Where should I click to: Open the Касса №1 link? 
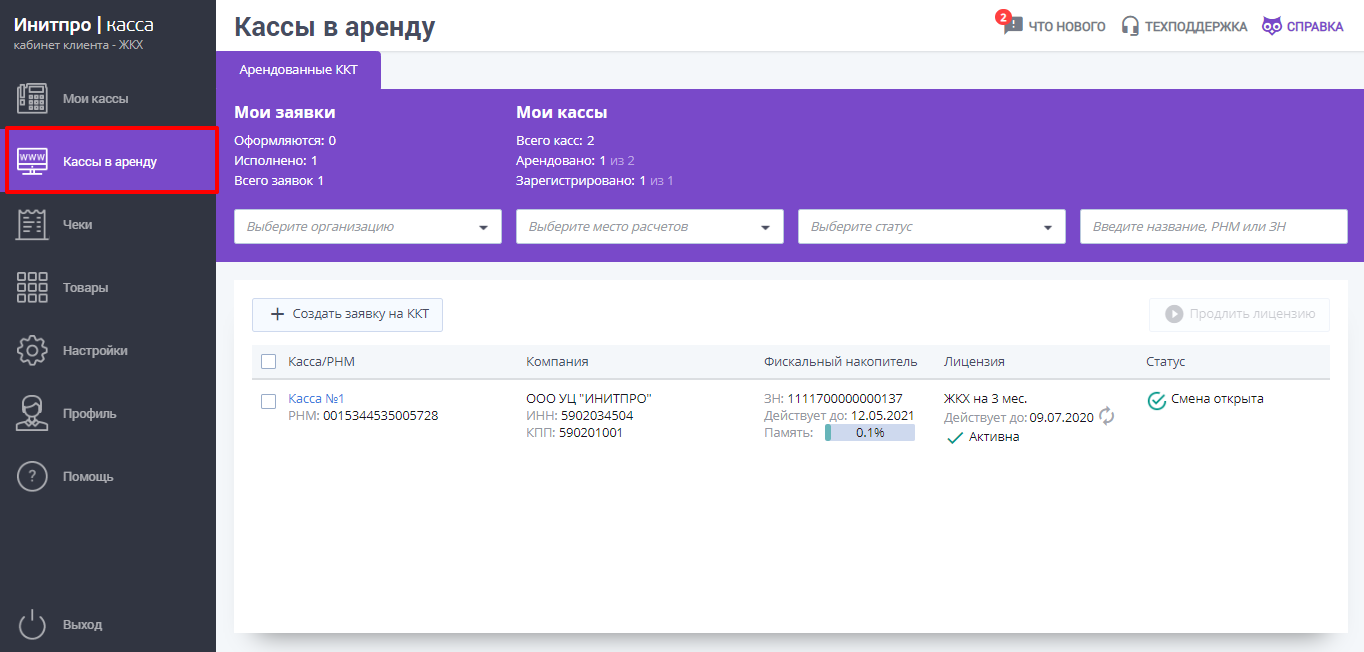point(316,399)
